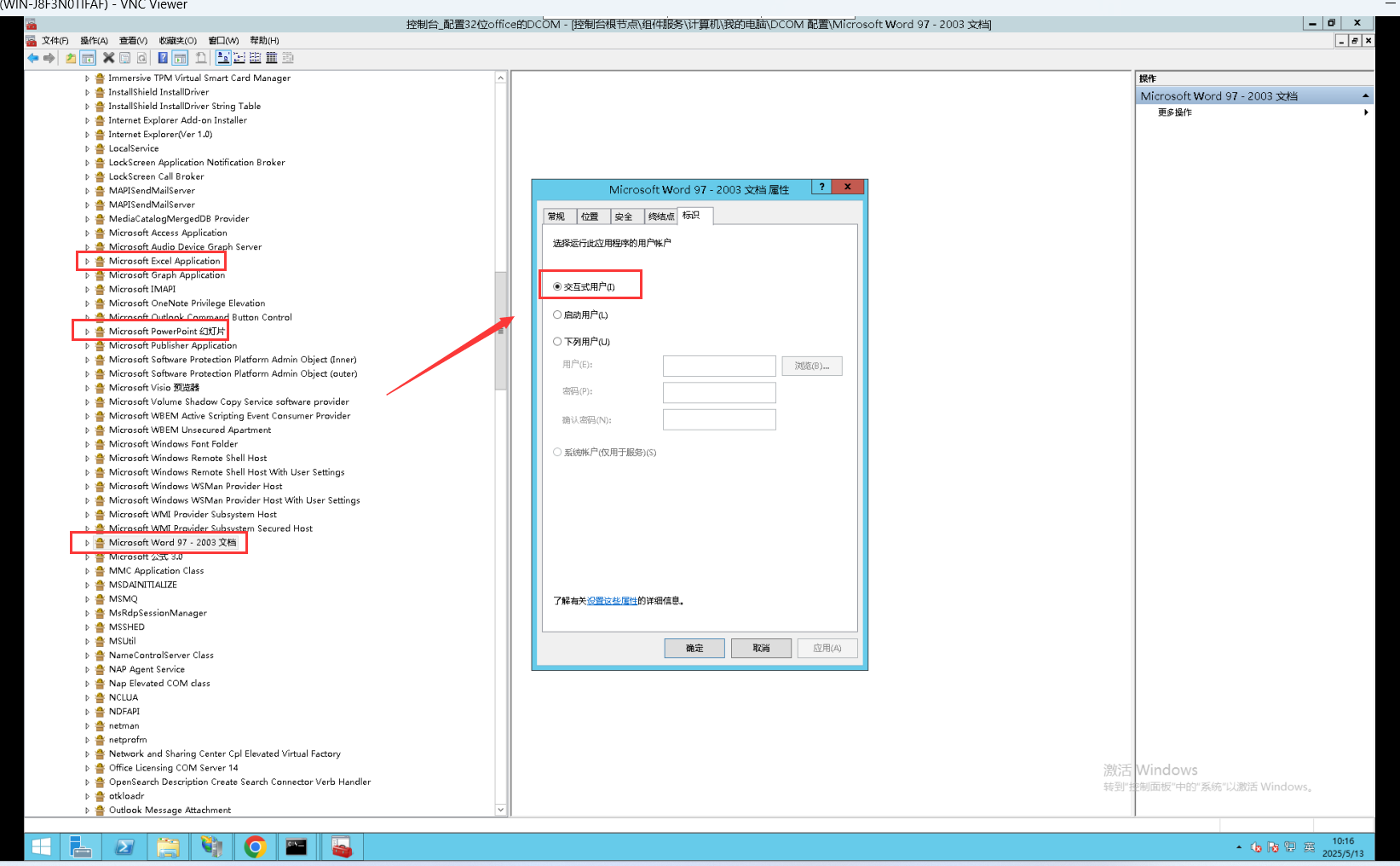Open the 收藏夹(O) menu
Image resolution: width=1400 pixels, height=866 pixels.
click(x=177, y=41)
